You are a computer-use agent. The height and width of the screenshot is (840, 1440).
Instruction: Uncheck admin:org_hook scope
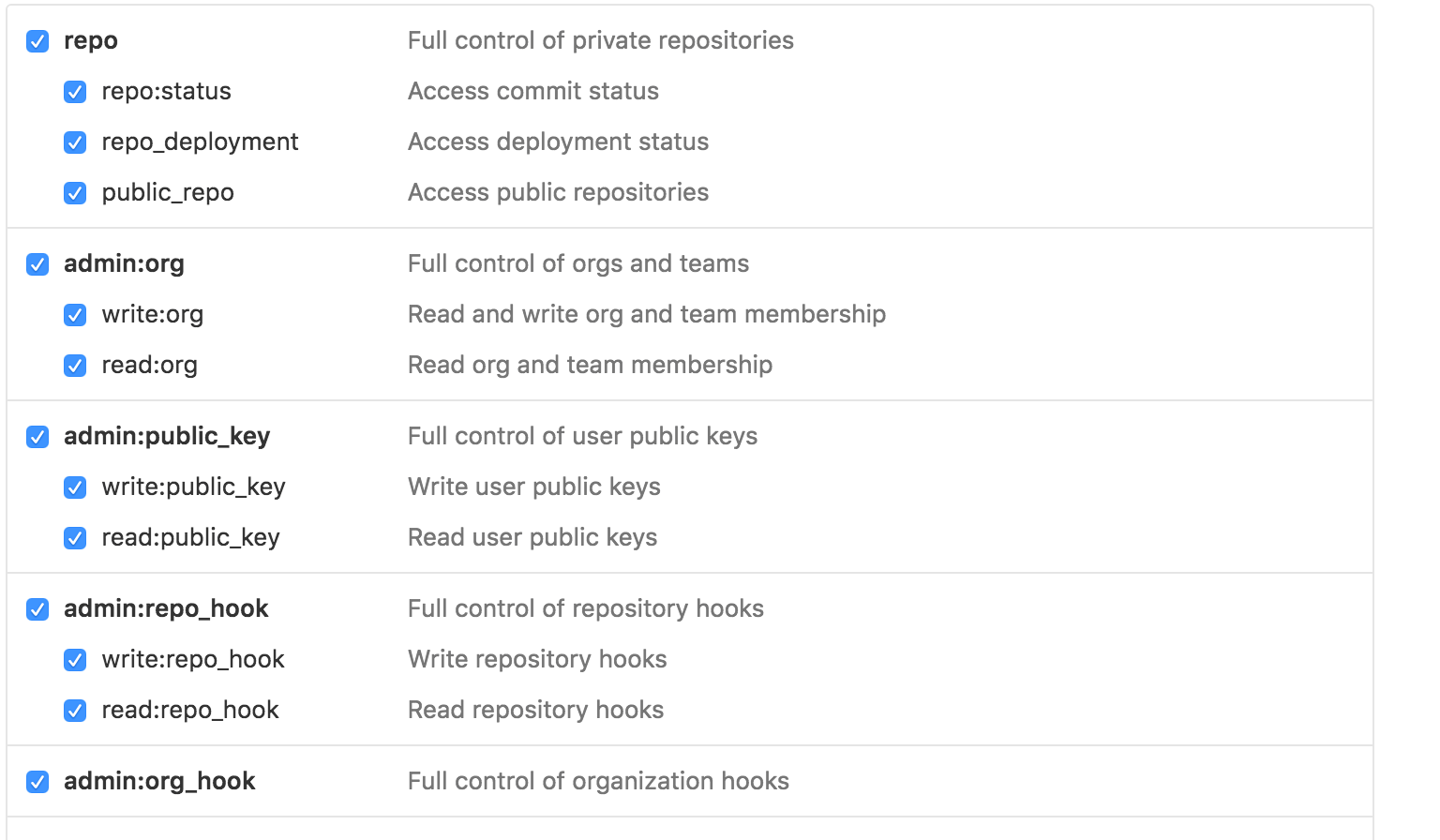[37, 782]
